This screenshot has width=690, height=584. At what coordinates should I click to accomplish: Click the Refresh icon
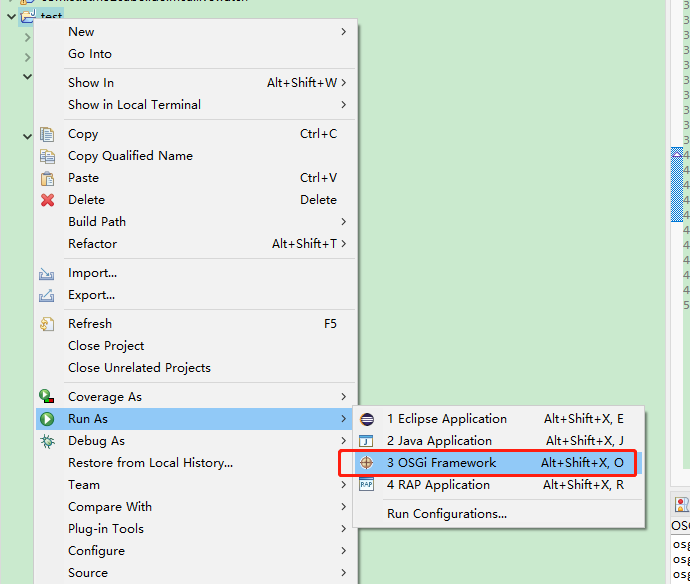(47, 324)
